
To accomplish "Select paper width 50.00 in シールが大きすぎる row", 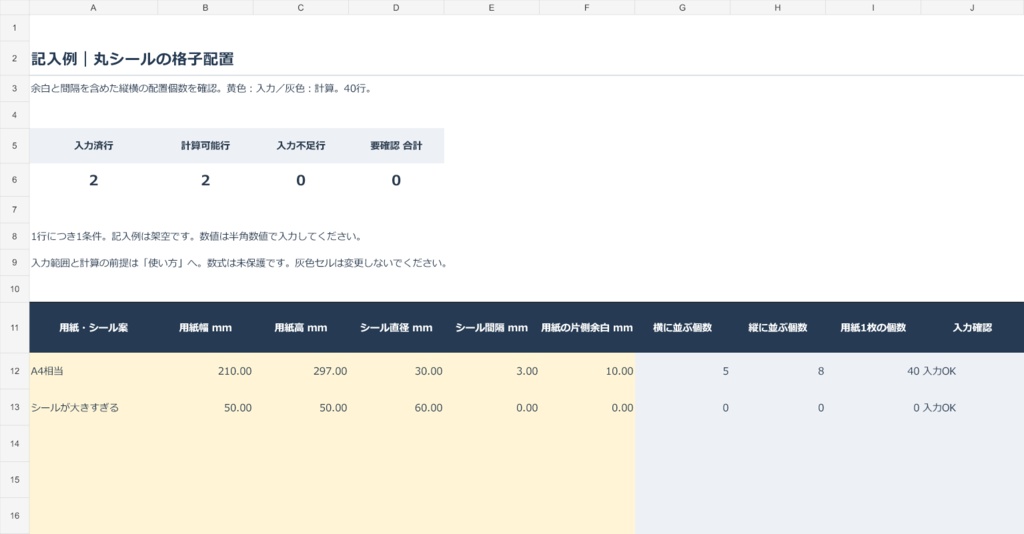I will [x=205, y=407].
